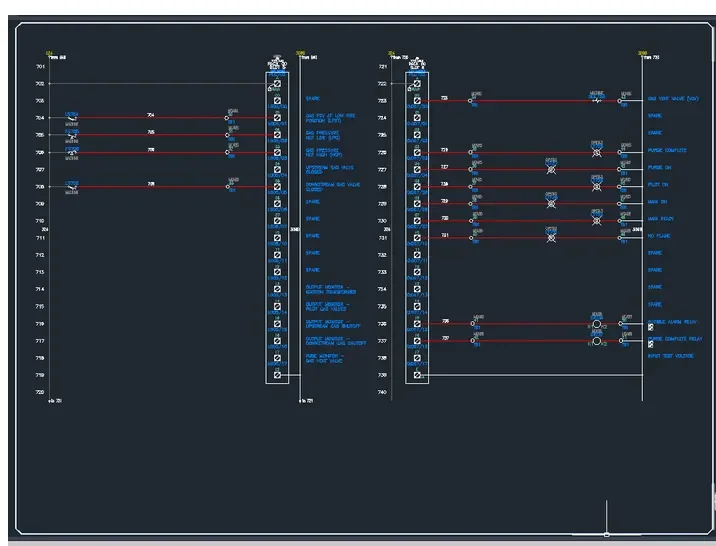Select the pressure switch symbol on rung 706
Image resolution: width=716 pixels, height=546 pixels.
[72, 152]
